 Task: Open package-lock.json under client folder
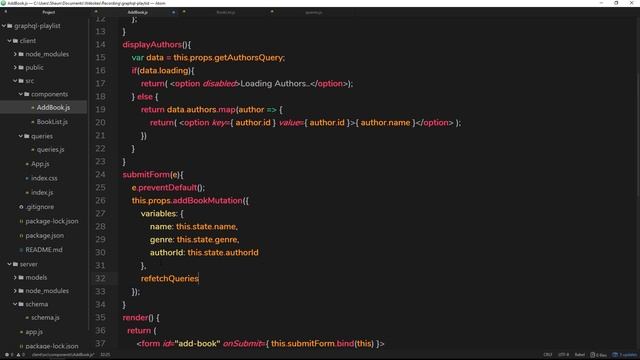tap(52, 221)
